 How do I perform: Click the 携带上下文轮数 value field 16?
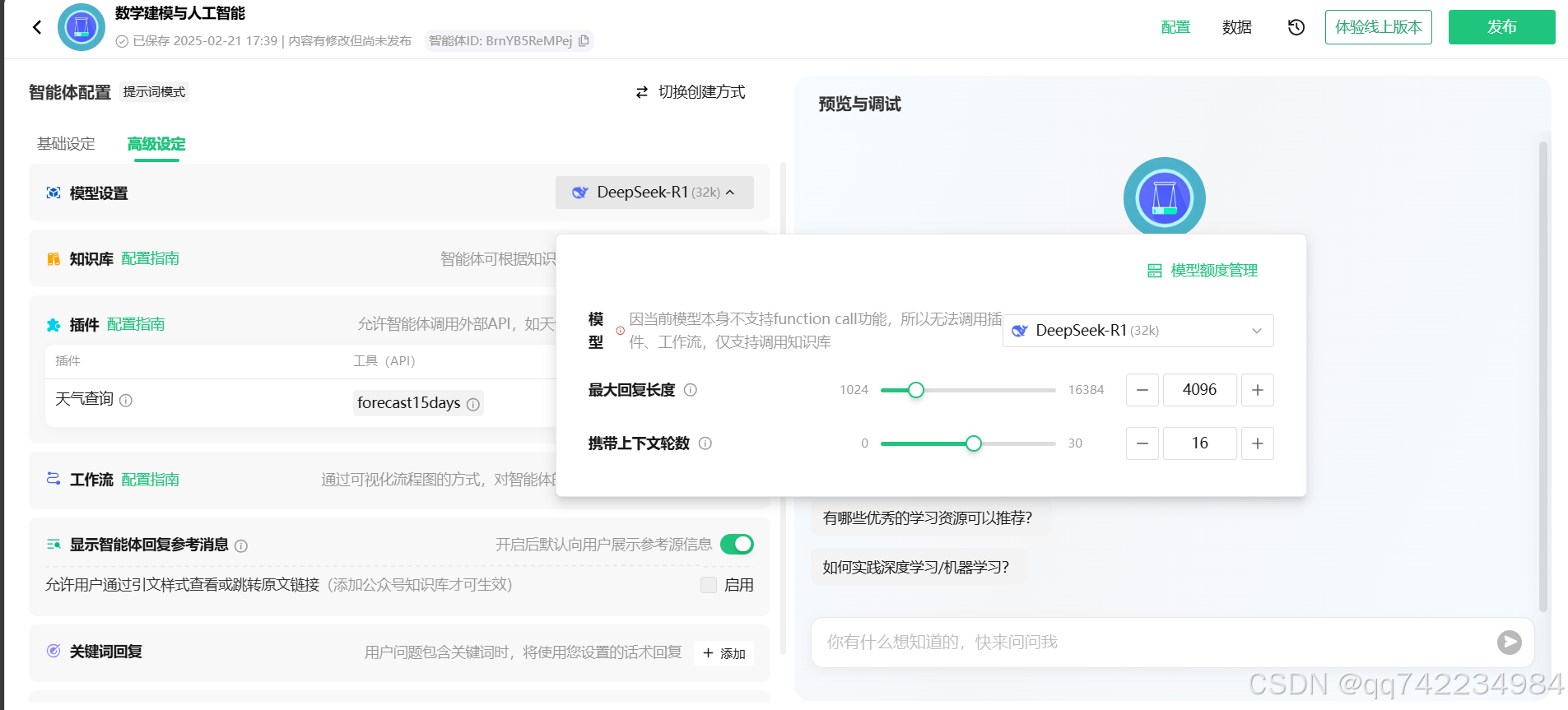click(1200, 443)
